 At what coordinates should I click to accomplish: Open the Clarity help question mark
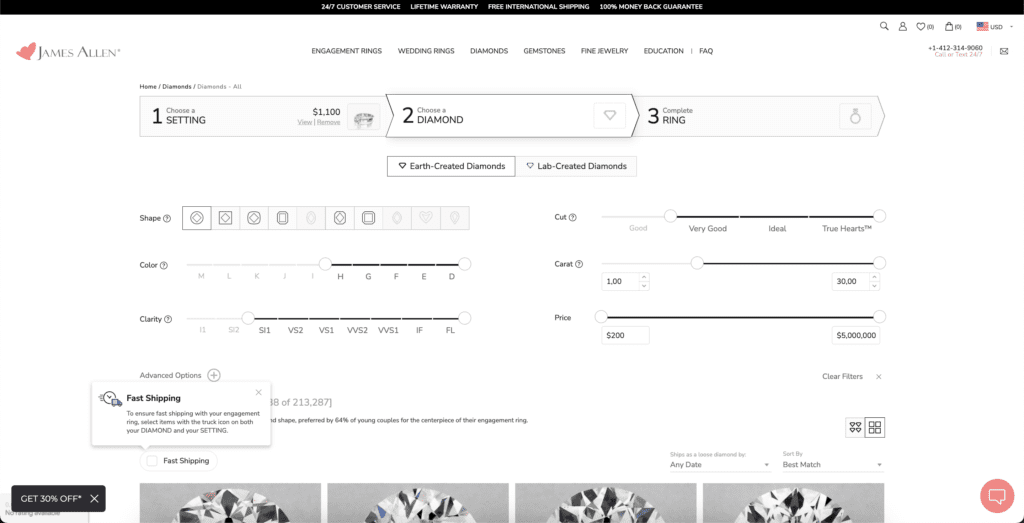pos(168,319)
